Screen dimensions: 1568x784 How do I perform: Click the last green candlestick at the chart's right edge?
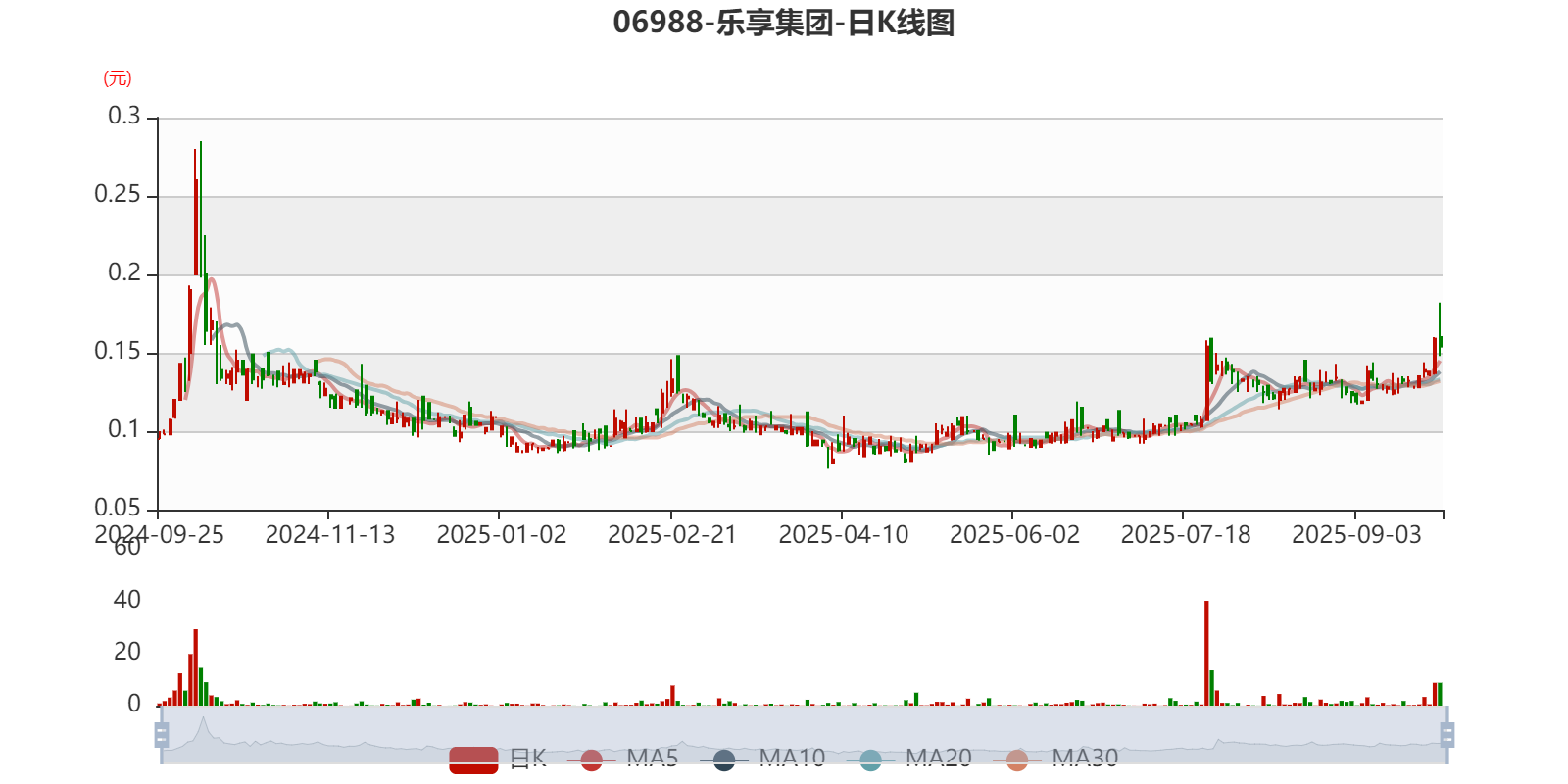(1440, 328)
